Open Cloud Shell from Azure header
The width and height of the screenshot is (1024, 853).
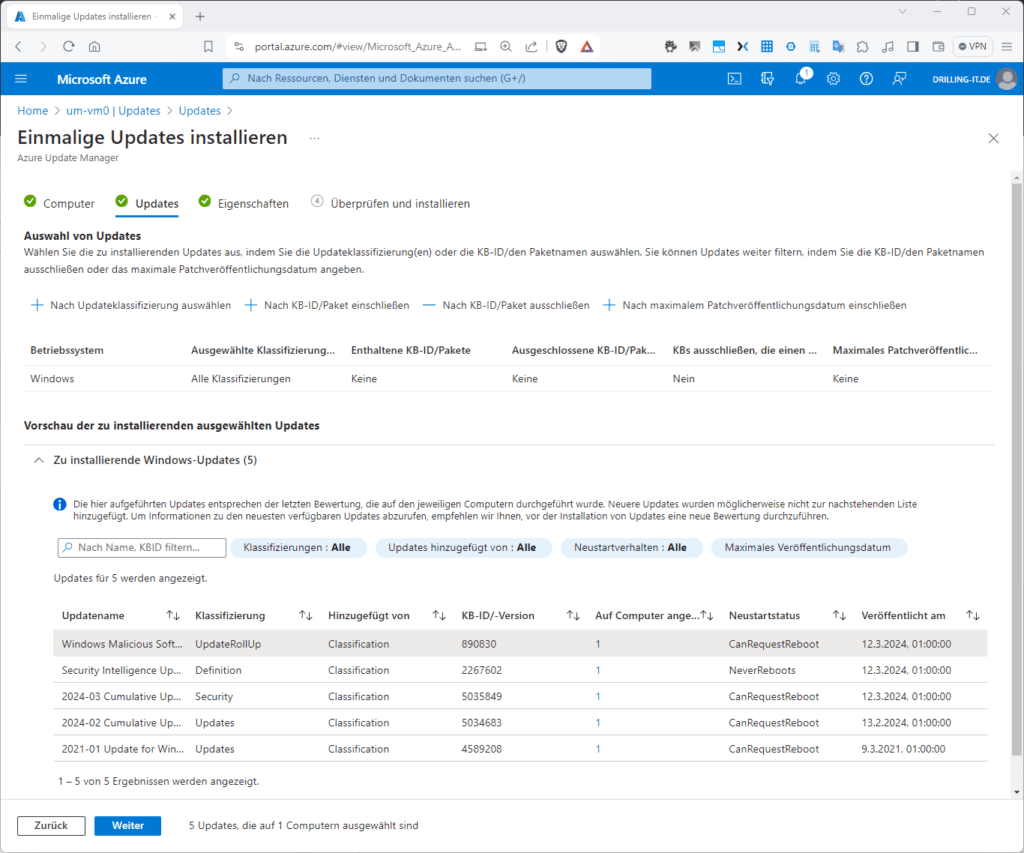tap(735, 79)
